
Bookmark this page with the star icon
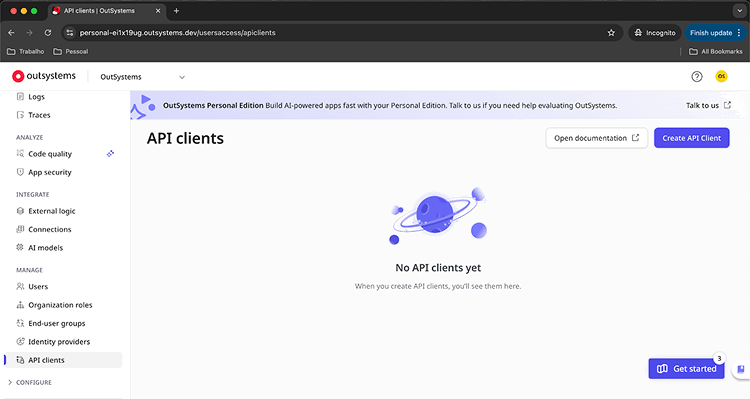611,33
